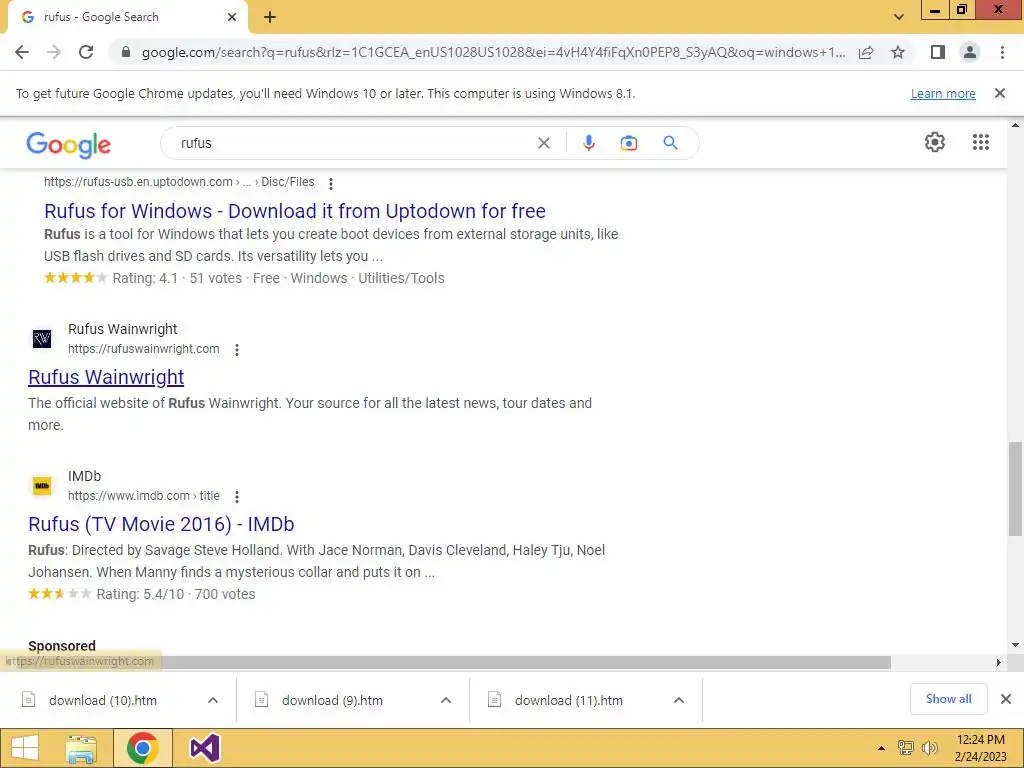View site info via the lock icon
This screenshot has width=1024, height=768.
(126, 52)
